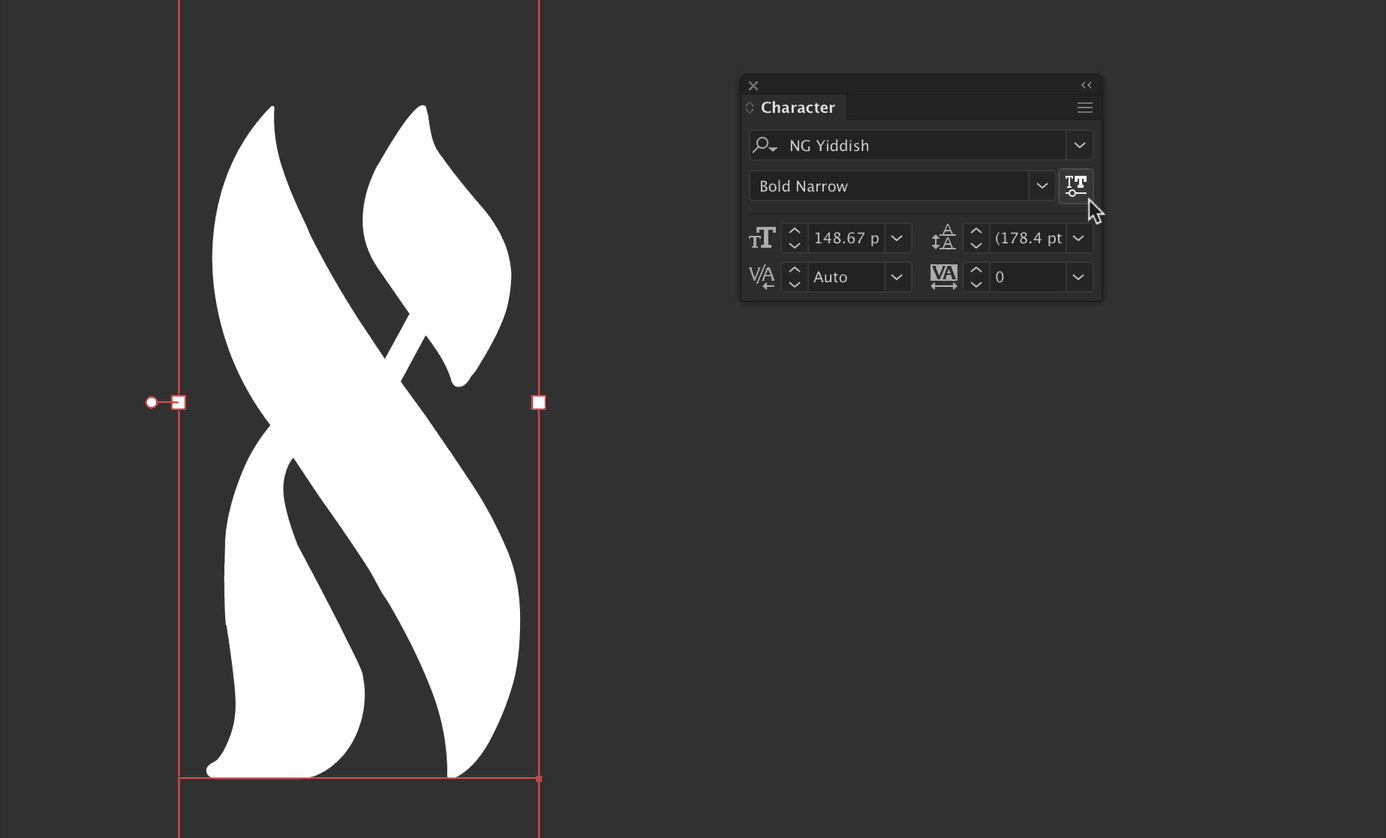1386x838 pixels.
Task: Open the NG Yiddish font family dropdown
Action: [x=1079, y=145]
